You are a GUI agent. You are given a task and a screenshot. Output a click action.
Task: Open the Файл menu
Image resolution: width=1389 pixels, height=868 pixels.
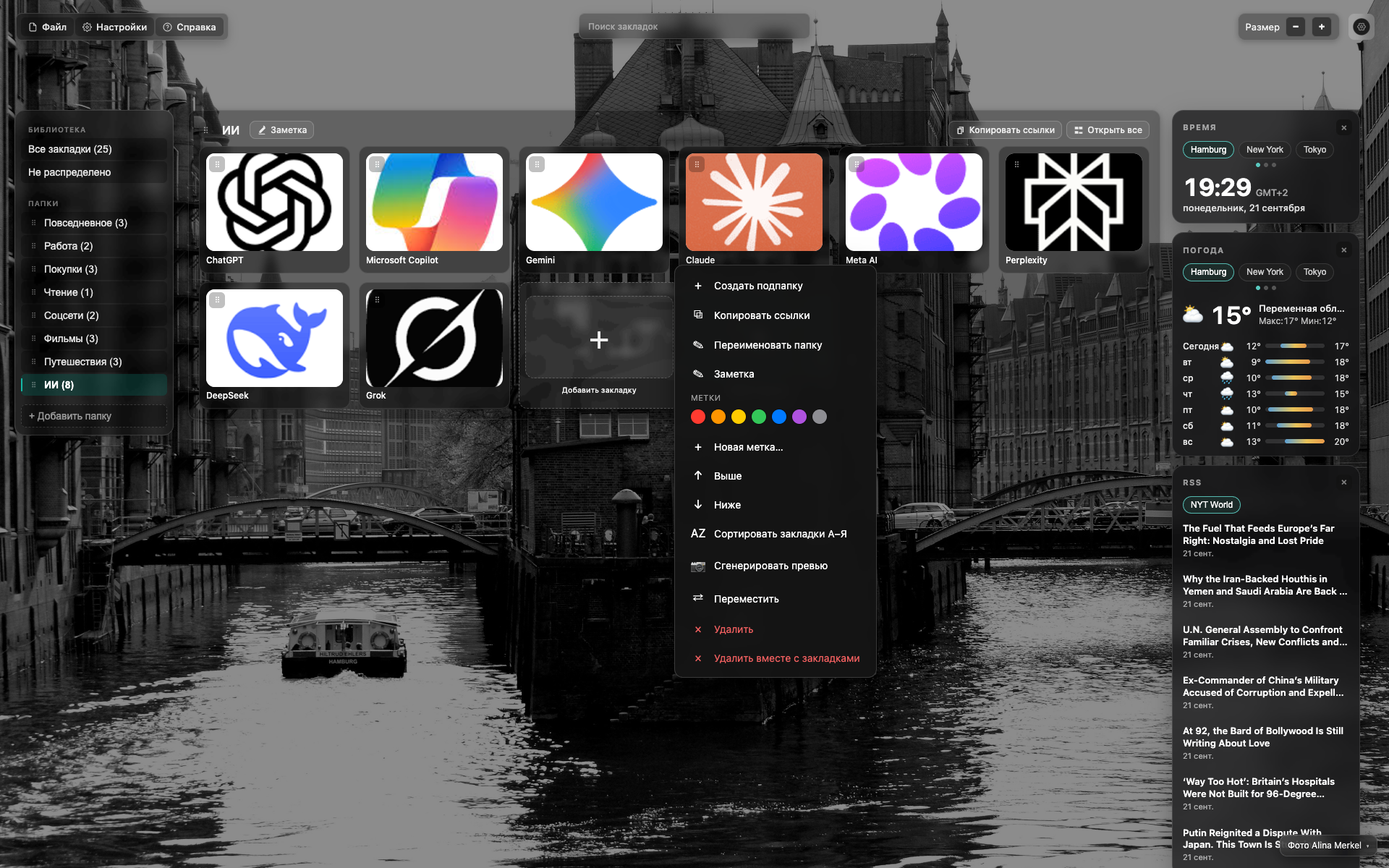[x=48, y=27]
